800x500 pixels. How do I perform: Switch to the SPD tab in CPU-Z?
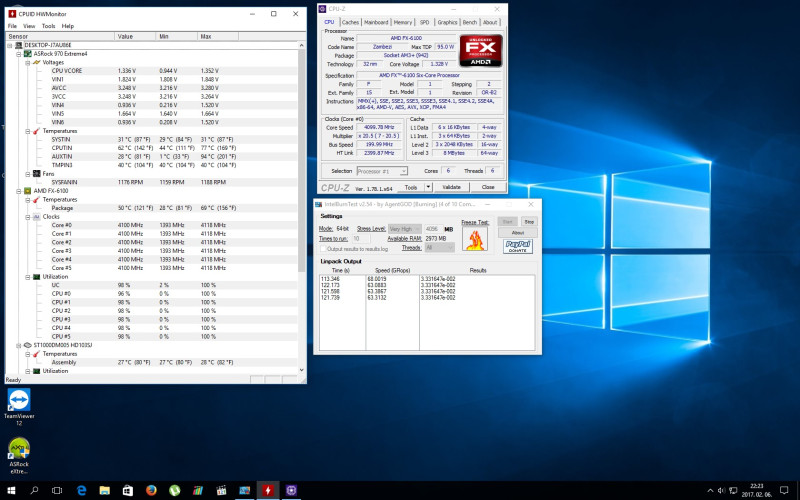(424, 22)
